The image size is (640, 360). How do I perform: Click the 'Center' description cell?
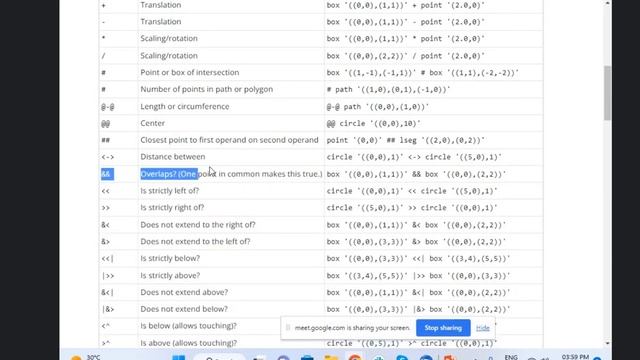click(153, 123)
